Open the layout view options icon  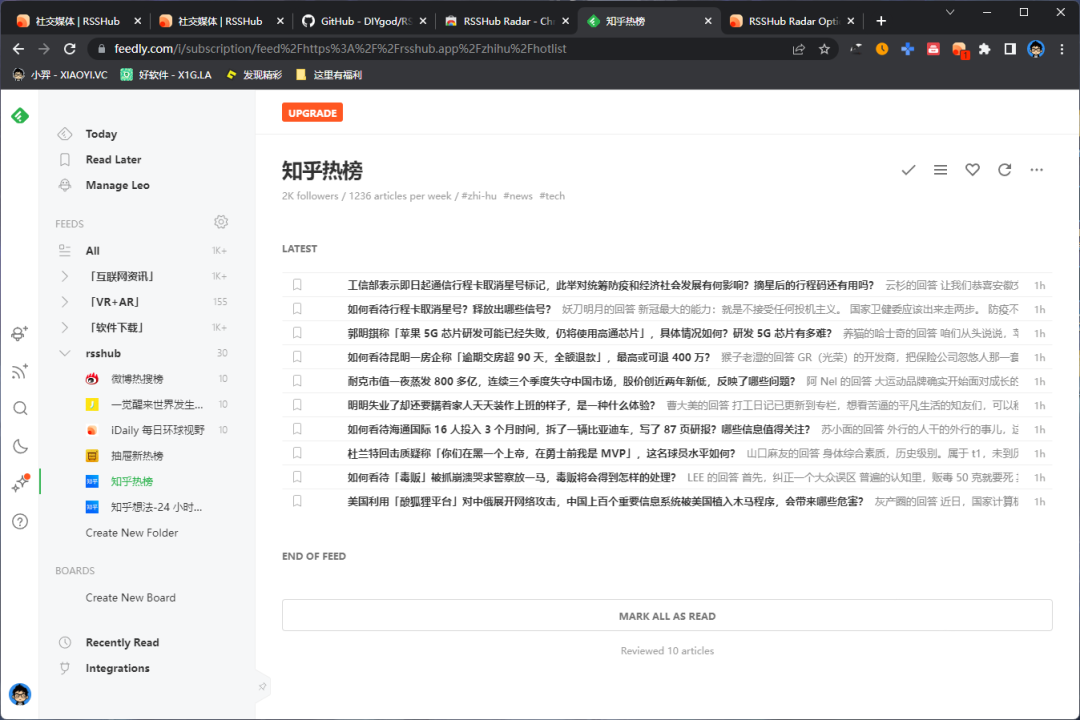[x=940, y=170]
